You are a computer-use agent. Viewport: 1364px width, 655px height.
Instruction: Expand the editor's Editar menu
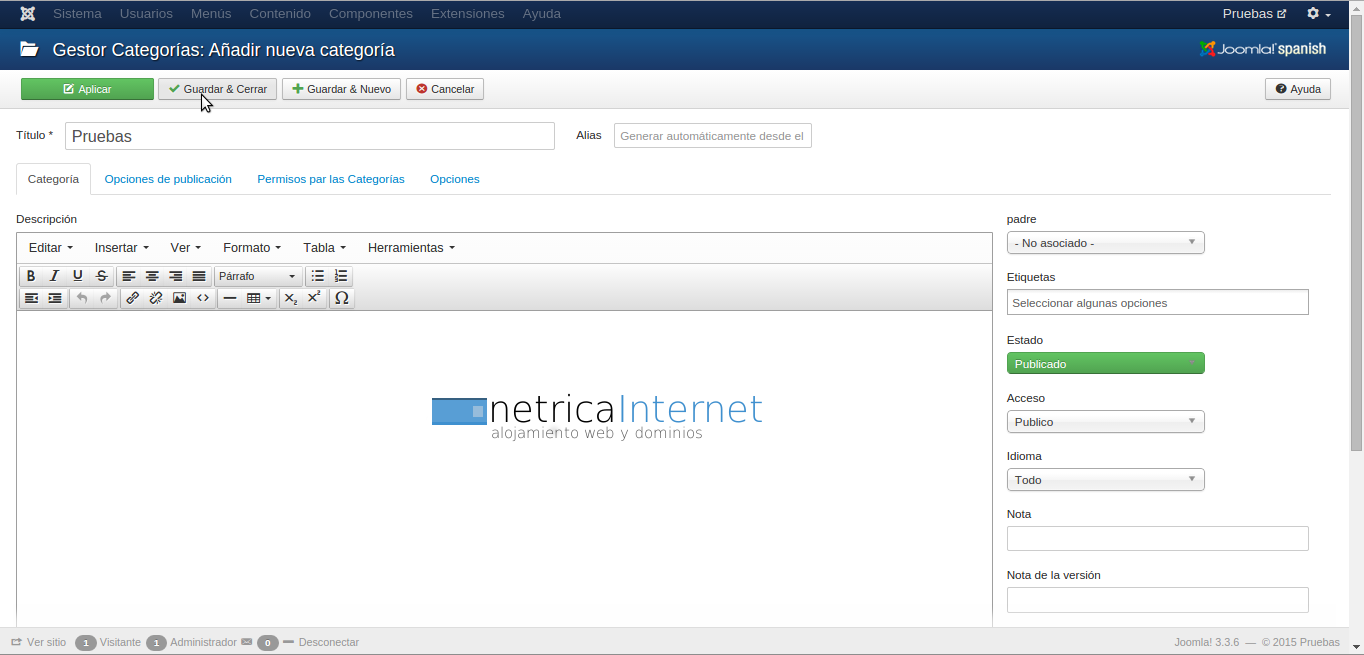coord(51,248)
